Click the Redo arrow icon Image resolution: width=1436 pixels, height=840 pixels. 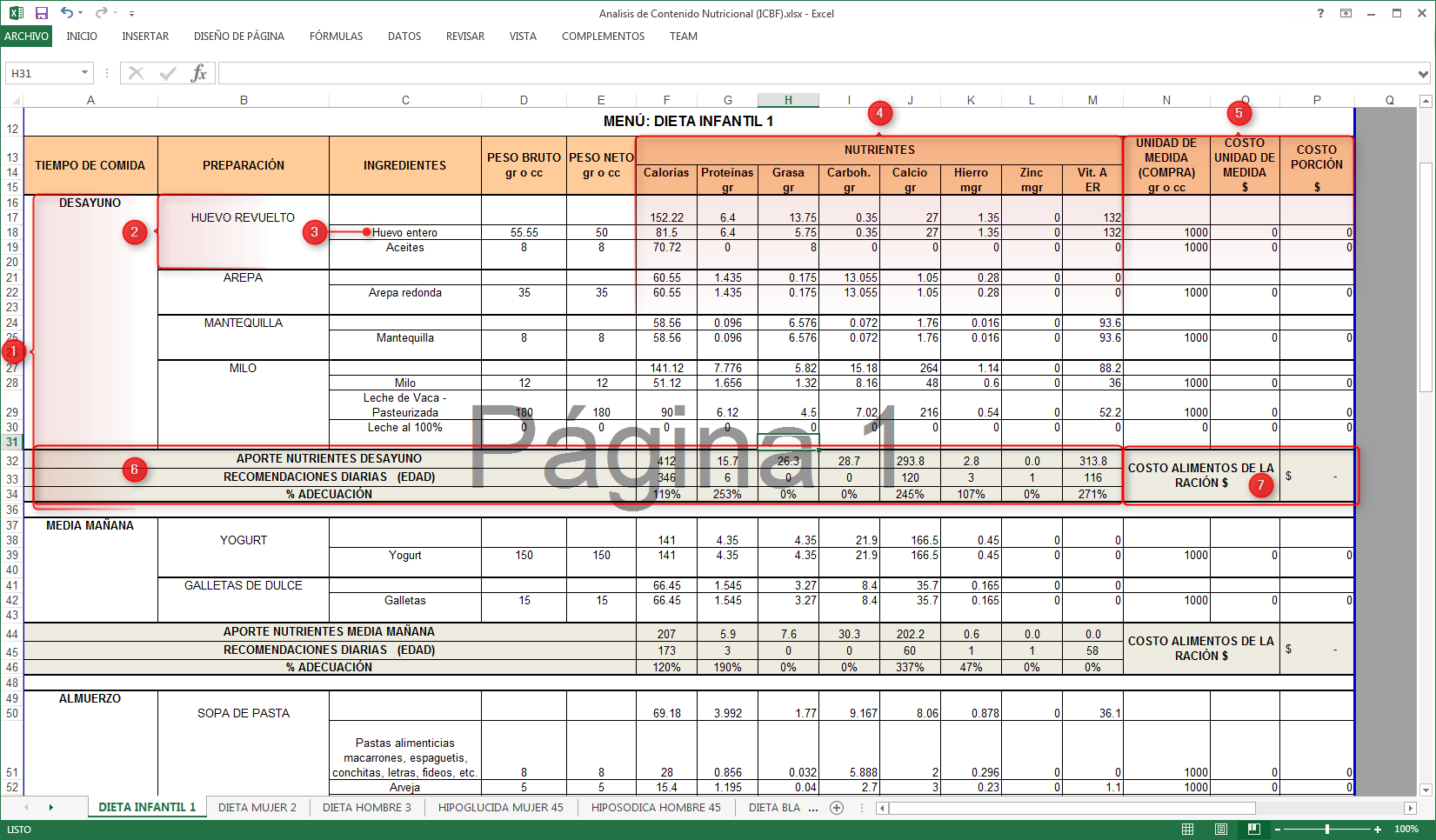click(101, 13)
